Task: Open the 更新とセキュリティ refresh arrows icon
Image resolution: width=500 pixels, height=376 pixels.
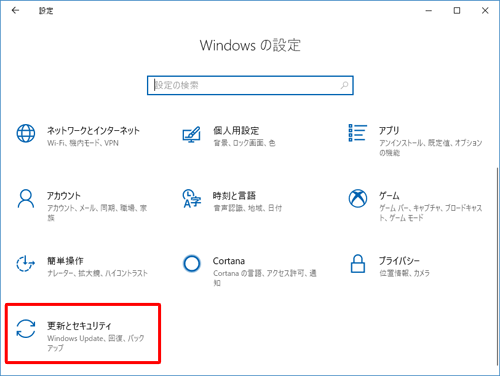Action: [x=26, y=329]
